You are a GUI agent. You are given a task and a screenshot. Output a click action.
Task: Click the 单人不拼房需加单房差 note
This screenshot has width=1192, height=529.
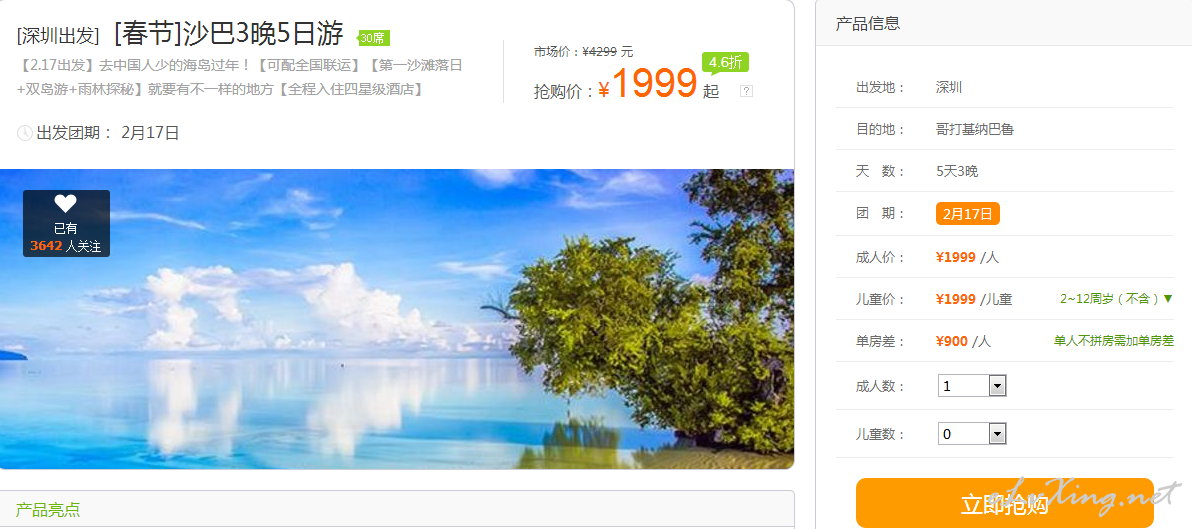click(x=1113, y=341)
